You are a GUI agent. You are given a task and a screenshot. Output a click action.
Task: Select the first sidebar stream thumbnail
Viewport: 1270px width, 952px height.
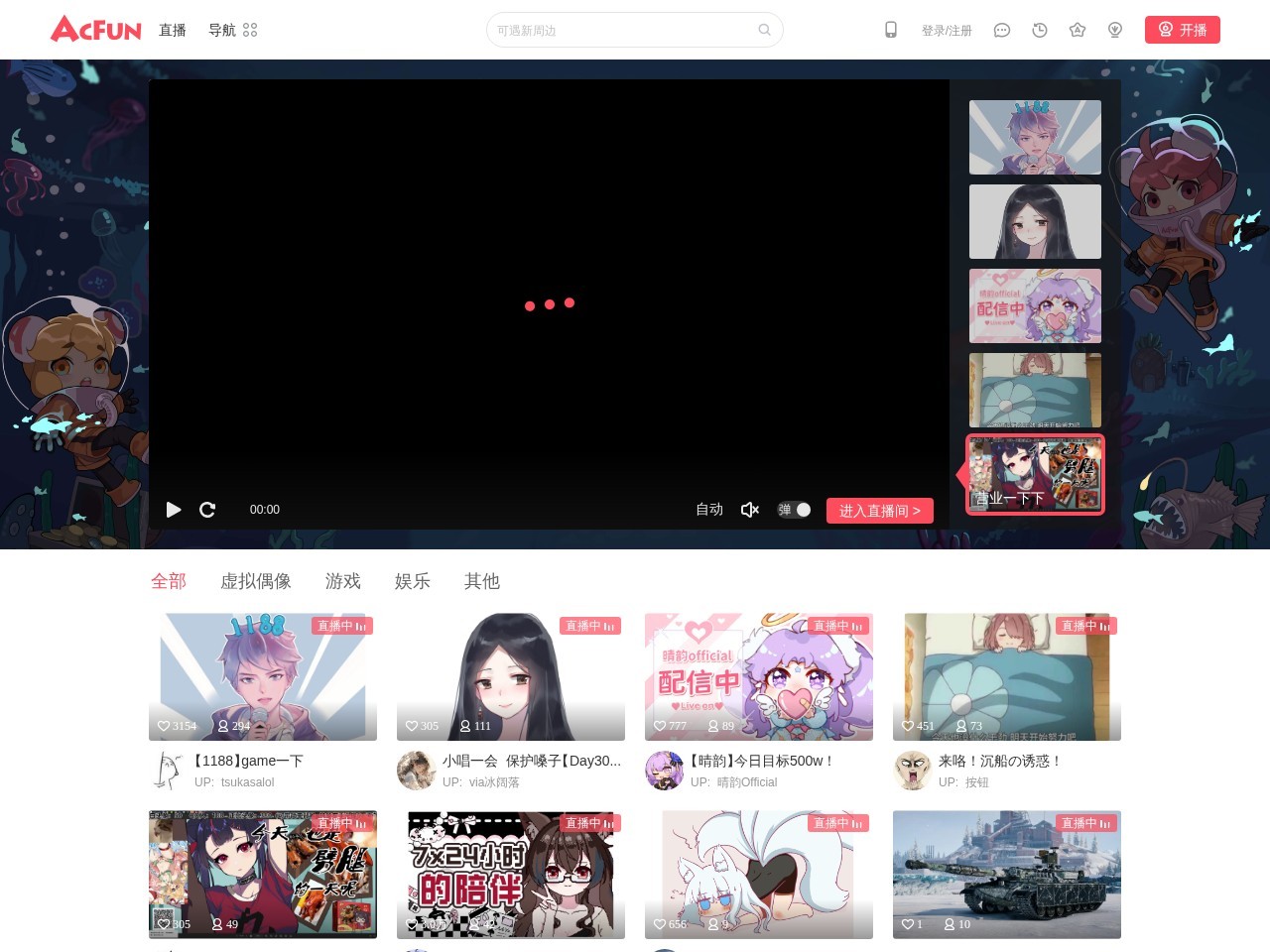[x=1035, y=137]
